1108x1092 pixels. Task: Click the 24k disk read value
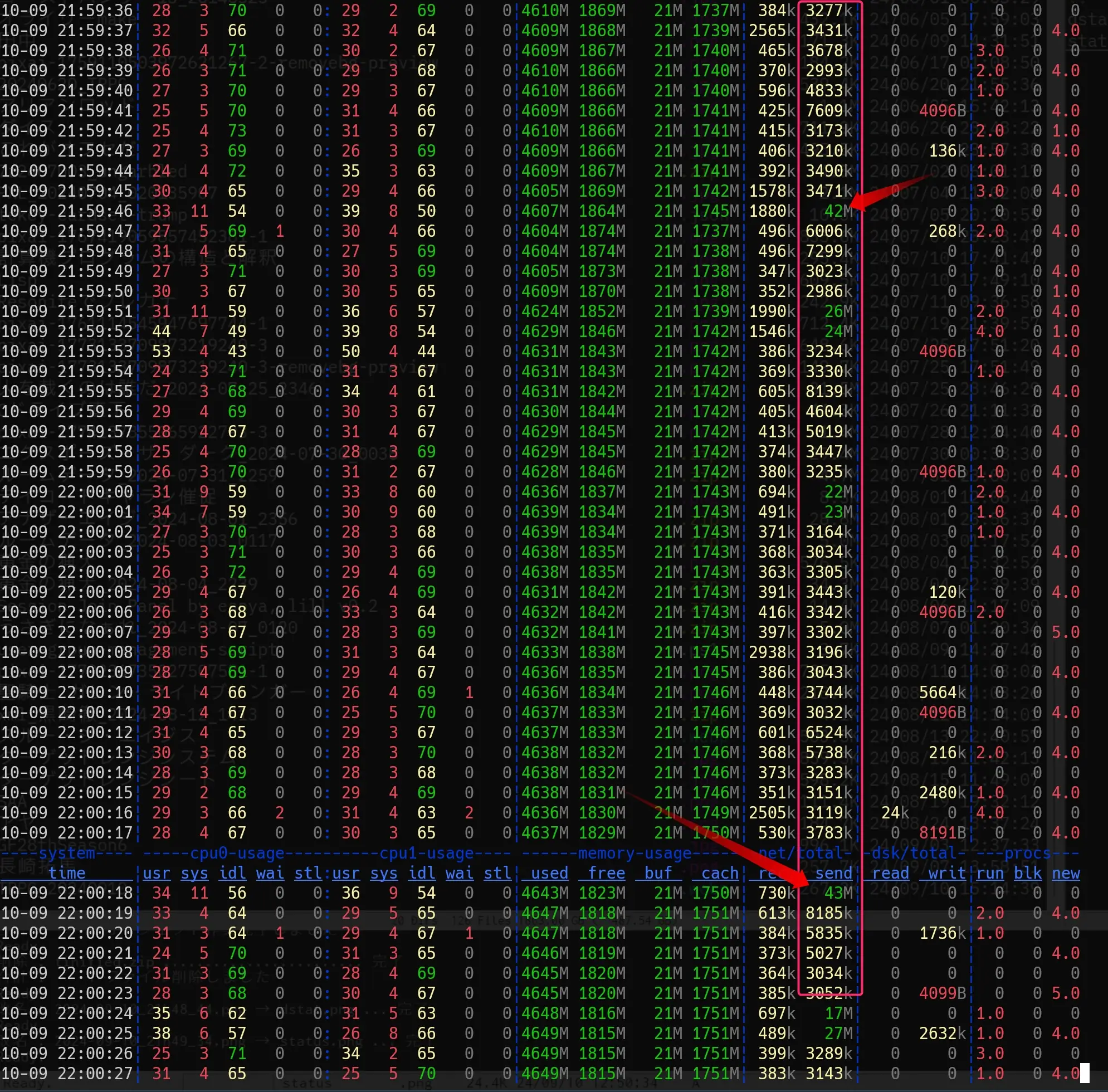[x=895, y=813]
